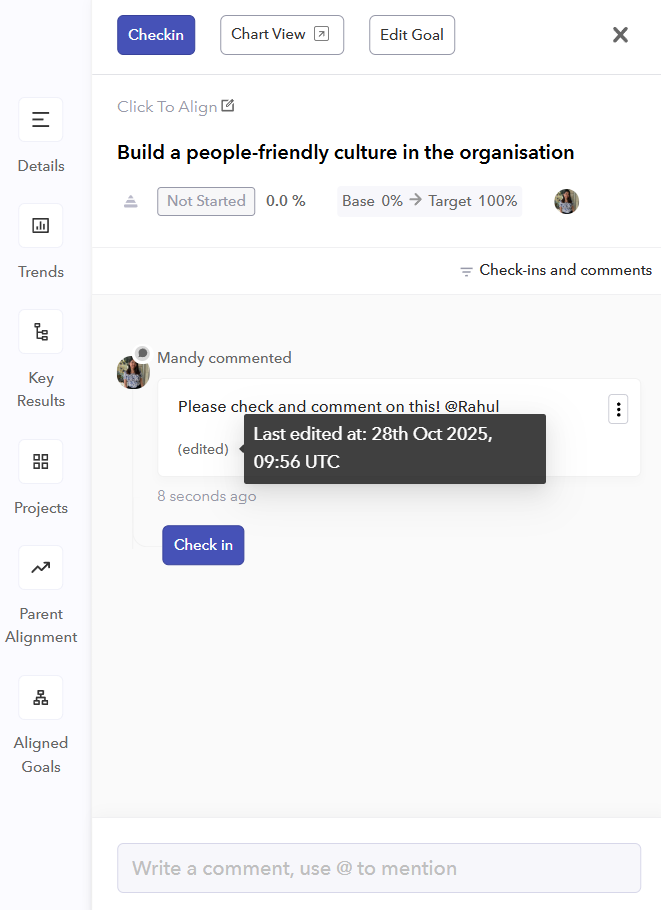Click the Edit Goal button
The height and width of the screenshot is (910, 661).
(412, 35)
